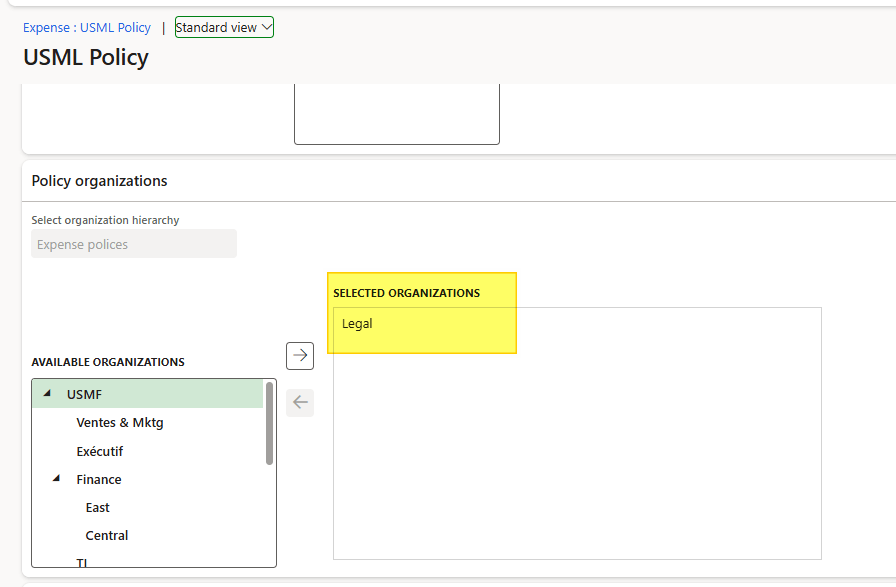
Task: Collapse the Policy organizations section header
Action: (100, 181)
